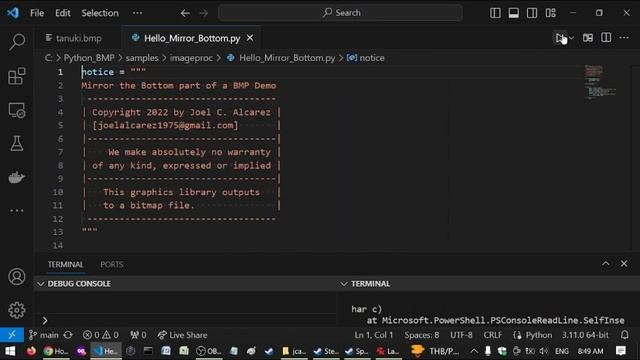Open the Manage gear menu
The image size is (640, 360).
coord(17,310)
